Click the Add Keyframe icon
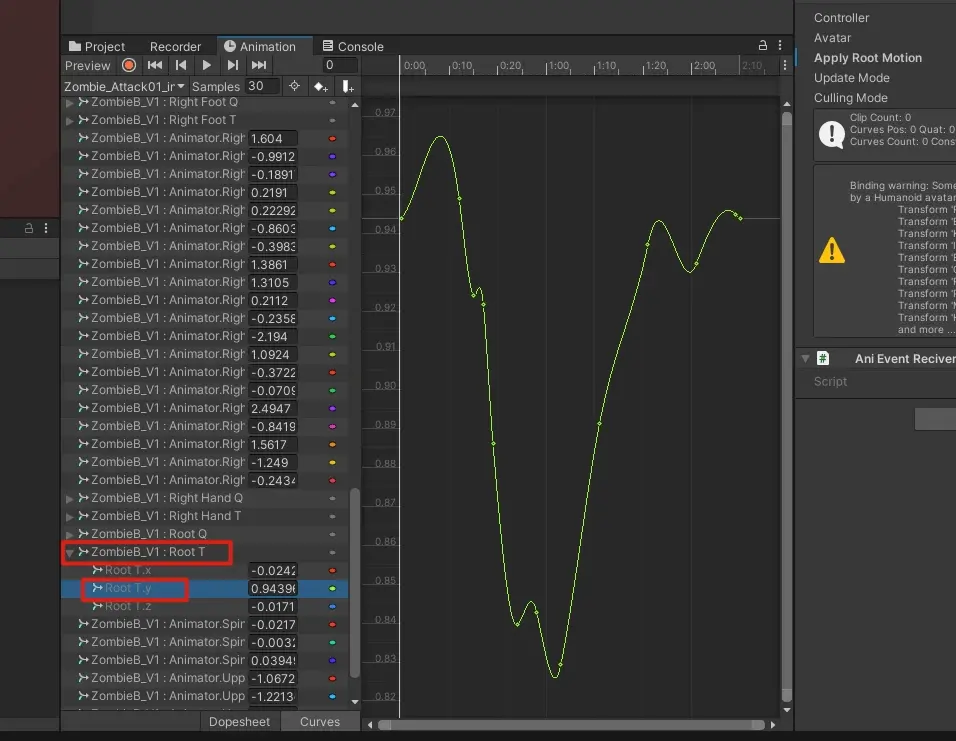The height and width of the screenshot is (741, 956). coord(321,87)
